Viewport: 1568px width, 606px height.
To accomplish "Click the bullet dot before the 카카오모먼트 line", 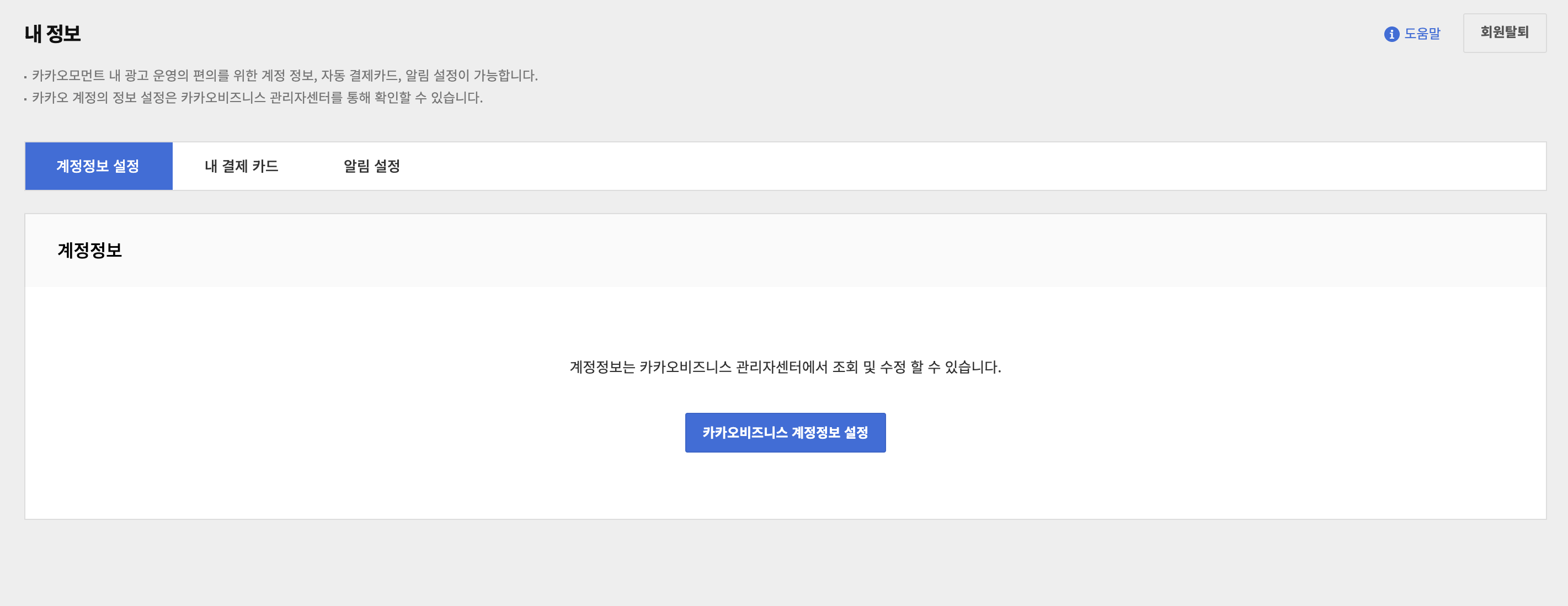I will 25,77.
